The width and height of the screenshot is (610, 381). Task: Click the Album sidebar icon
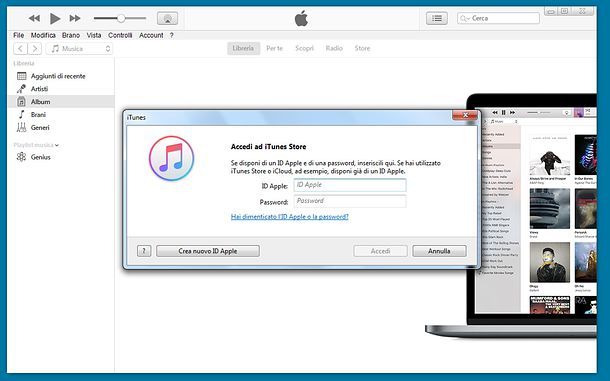tap(21, 102)
